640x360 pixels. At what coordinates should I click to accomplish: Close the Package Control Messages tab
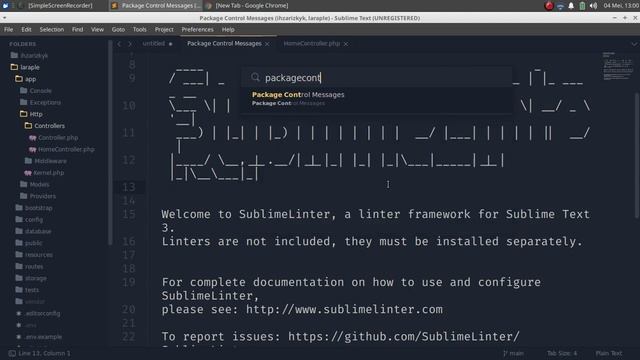pos(267,44)
